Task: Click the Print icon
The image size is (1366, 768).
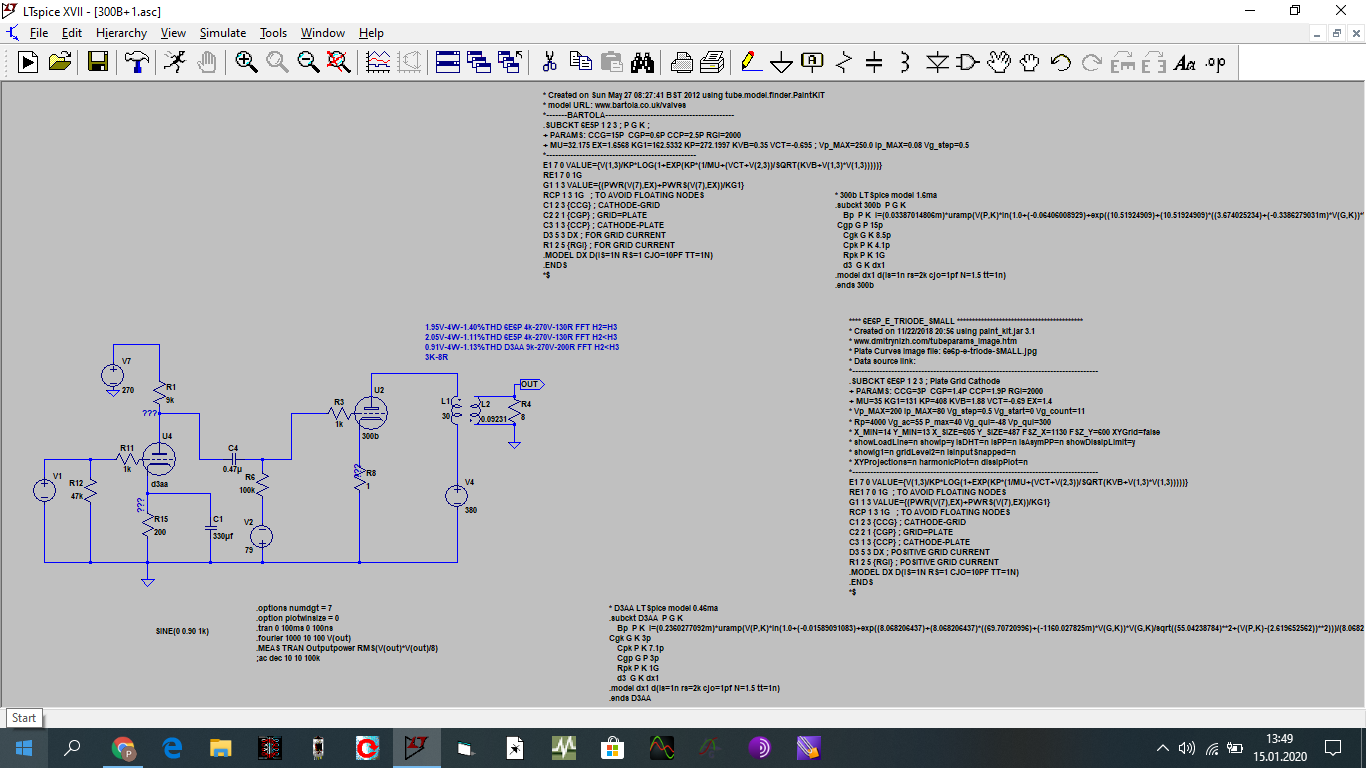Action: coord(713,62)
